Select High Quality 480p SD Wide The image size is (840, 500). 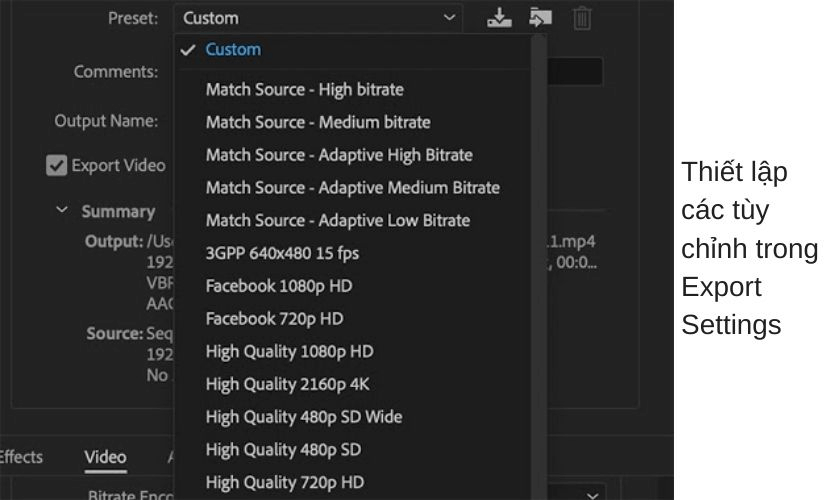(303, 417)
